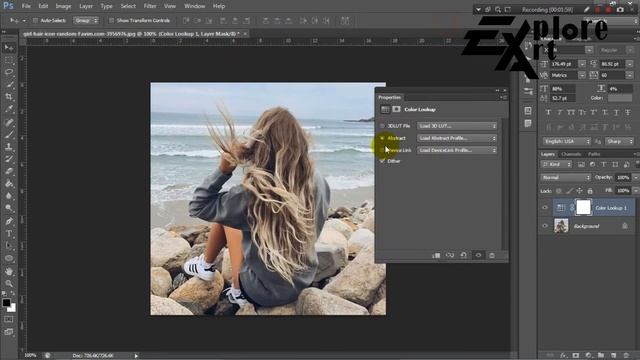Open the Load 3D LUT dropdown
The height and width of the screenshot is (360, 640).
click(x=457, y=126)
